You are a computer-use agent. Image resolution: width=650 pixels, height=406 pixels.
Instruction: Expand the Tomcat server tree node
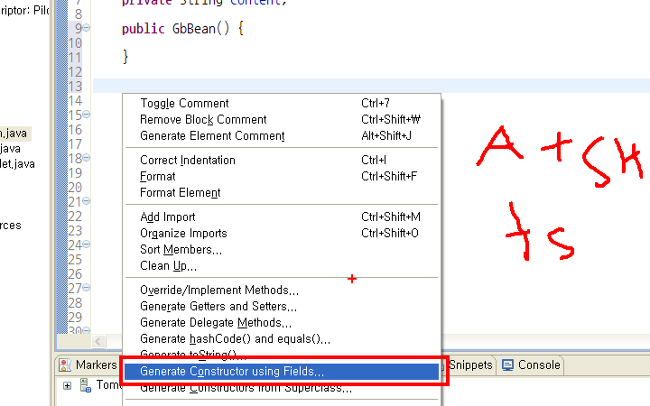(x=67, y=386)
